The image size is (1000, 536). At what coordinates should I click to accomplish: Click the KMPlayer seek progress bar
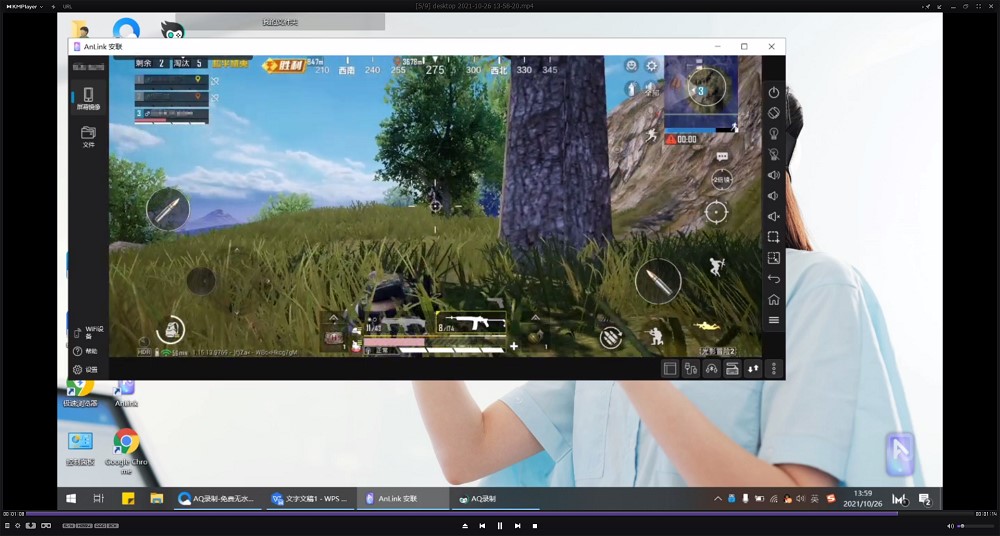tap(500, 514)
